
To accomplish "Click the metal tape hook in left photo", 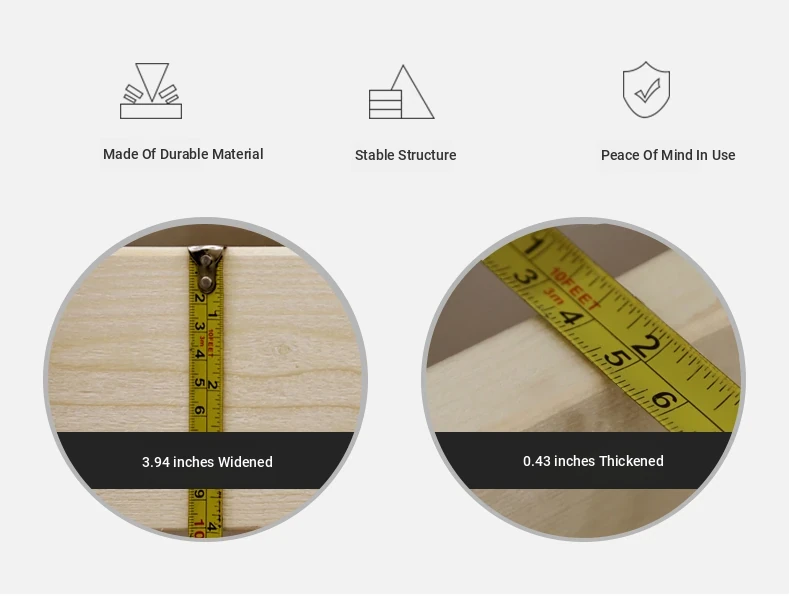I will click(x=206, y=269).
